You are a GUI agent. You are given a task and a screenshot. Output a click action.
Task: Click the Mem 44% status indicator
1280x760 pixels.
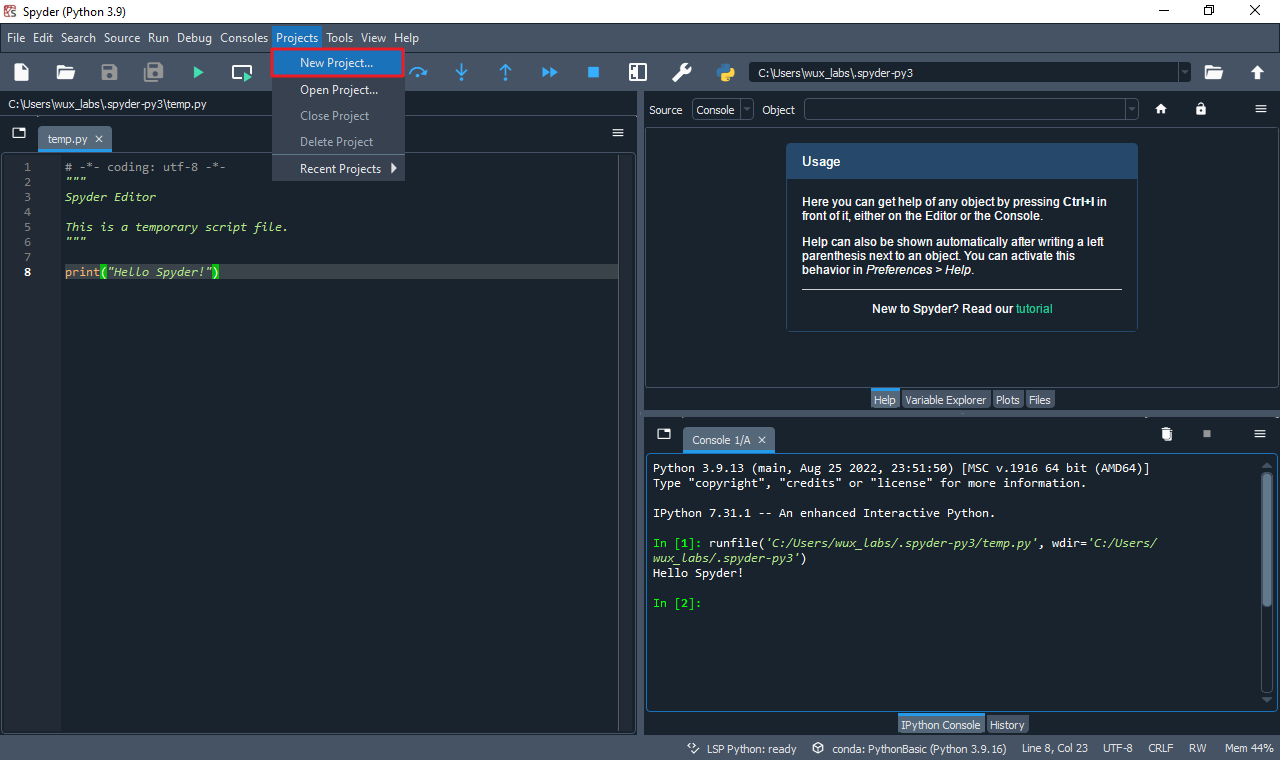(x=1249, y=748)
